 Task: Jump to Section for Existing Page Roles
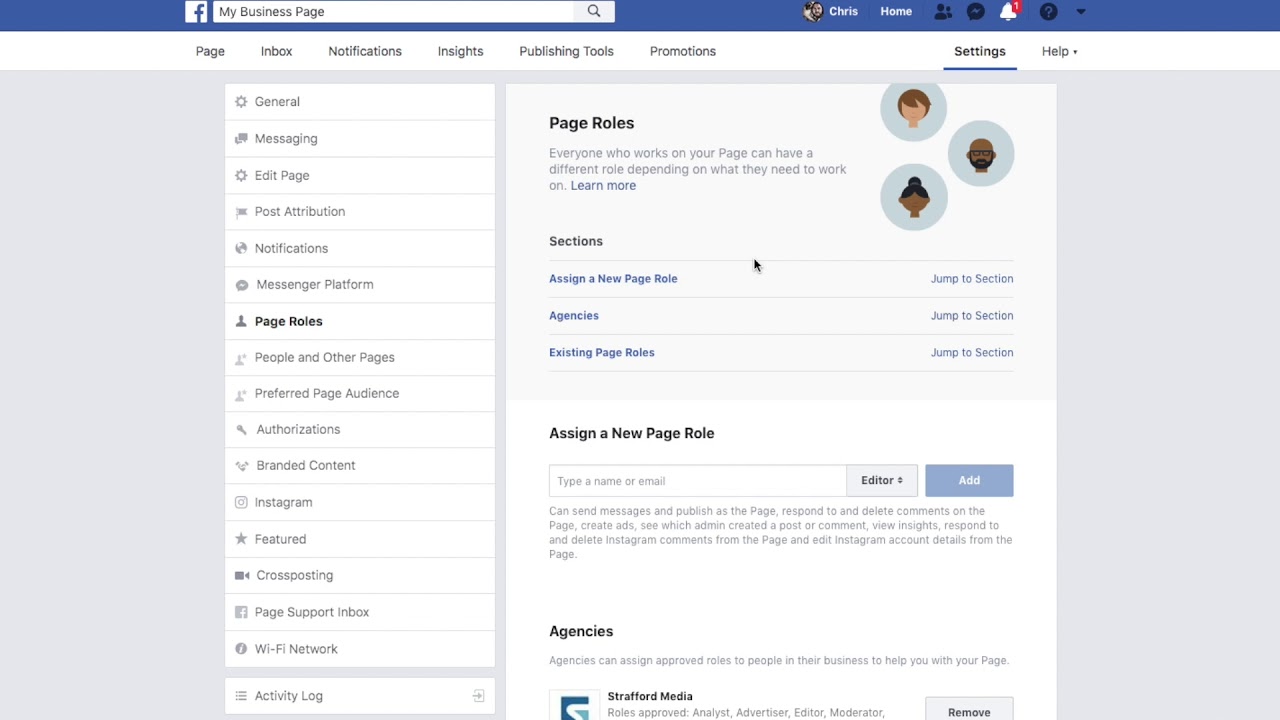tap(972, 353)
